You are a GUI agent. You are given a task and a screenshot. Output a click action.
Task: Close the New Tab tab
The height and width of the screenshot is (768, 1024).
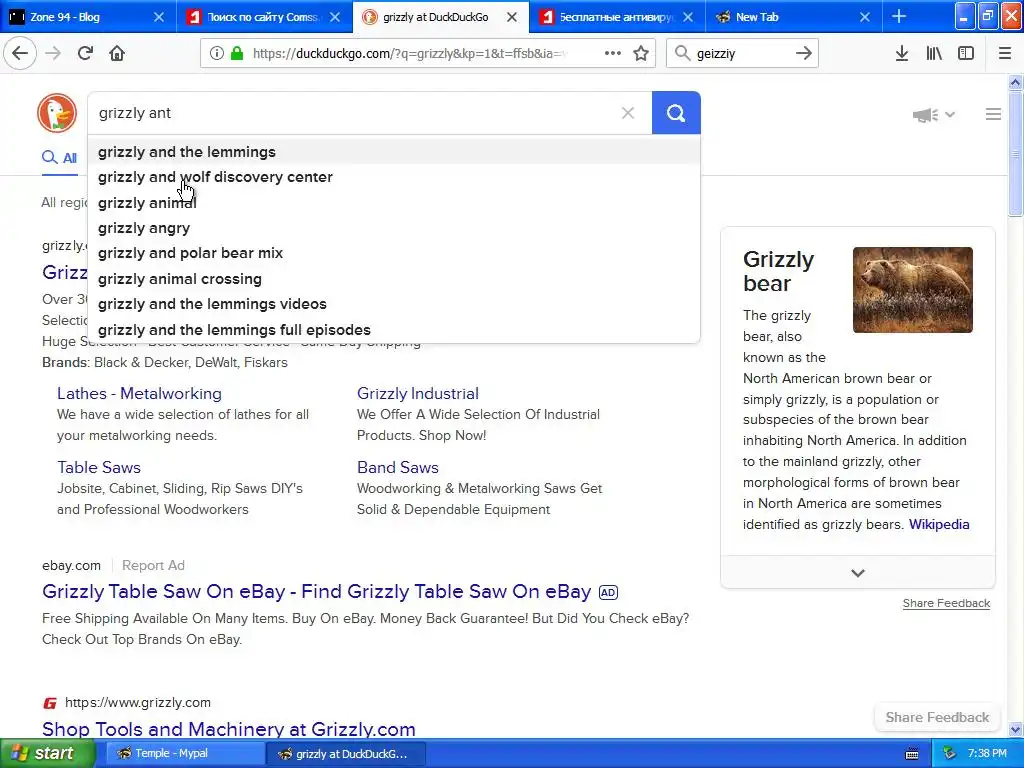(x=865, y=17)
